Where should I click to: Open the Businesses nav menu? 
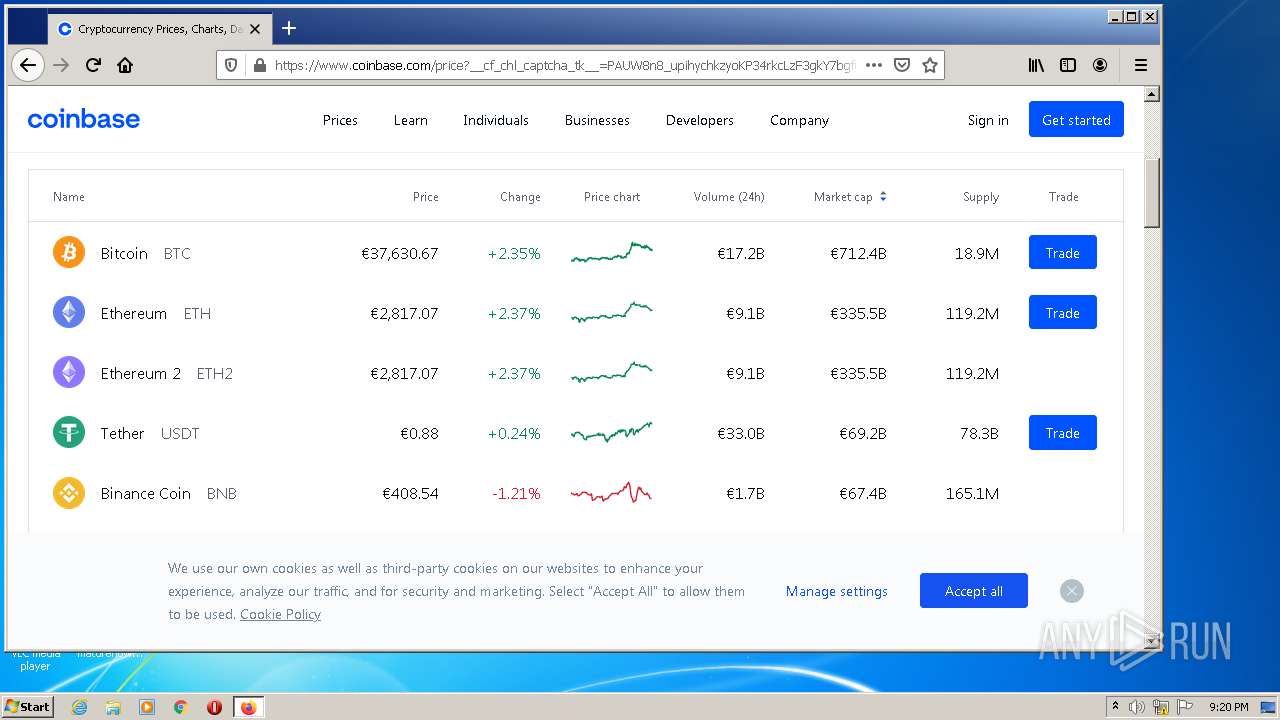(597, 120)
